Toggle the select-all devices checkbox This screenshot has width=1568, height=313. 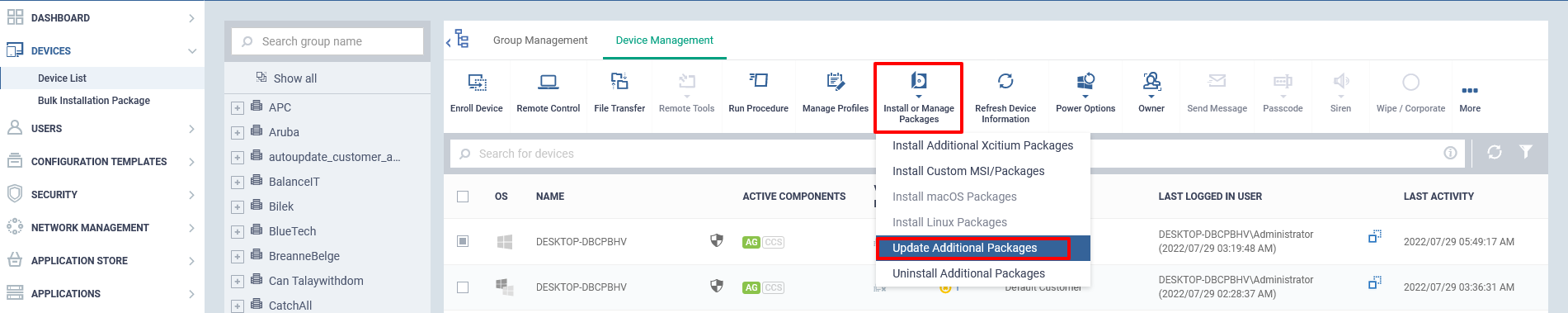[463, 197]
